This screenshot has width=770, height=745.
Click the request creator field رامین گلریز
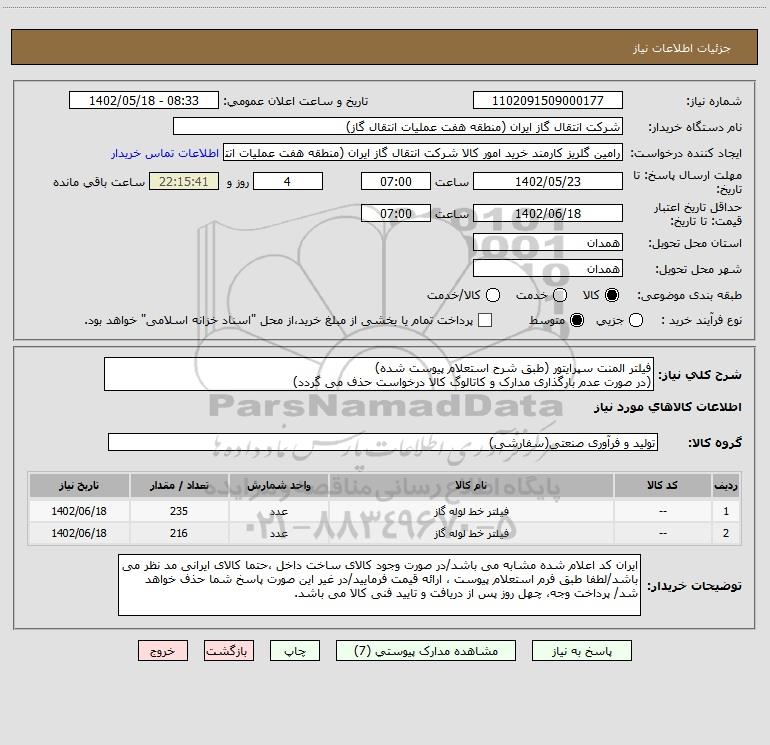(x=423, y=153)
